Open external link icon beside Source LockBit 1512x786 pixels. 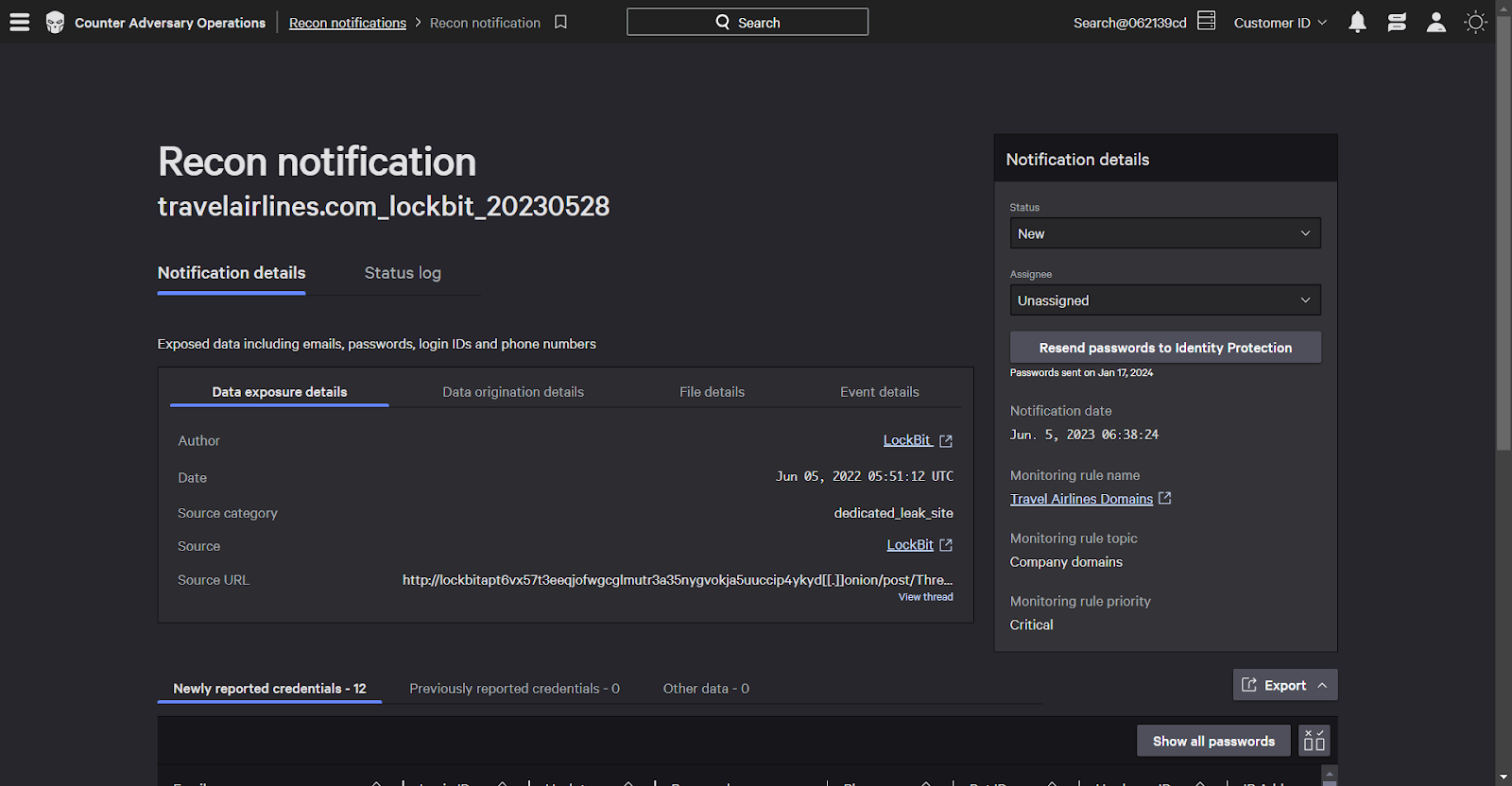click(x=946, y=545)
